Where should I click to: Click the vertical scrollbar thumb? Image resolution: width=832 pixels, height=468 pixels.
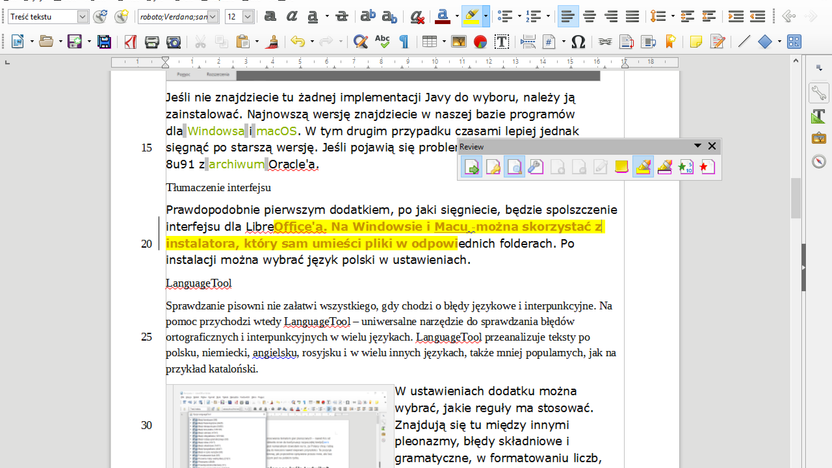pyautogui.click(x=795, y=198)
